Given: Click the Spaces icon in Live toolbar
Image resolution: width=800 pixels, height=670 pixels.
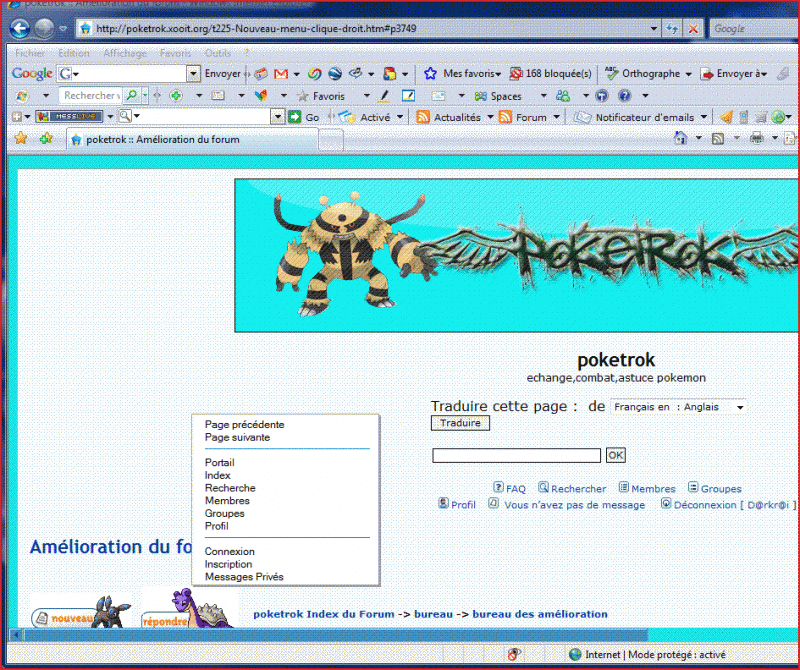Looking at the screenshot, I should point(480,96).
